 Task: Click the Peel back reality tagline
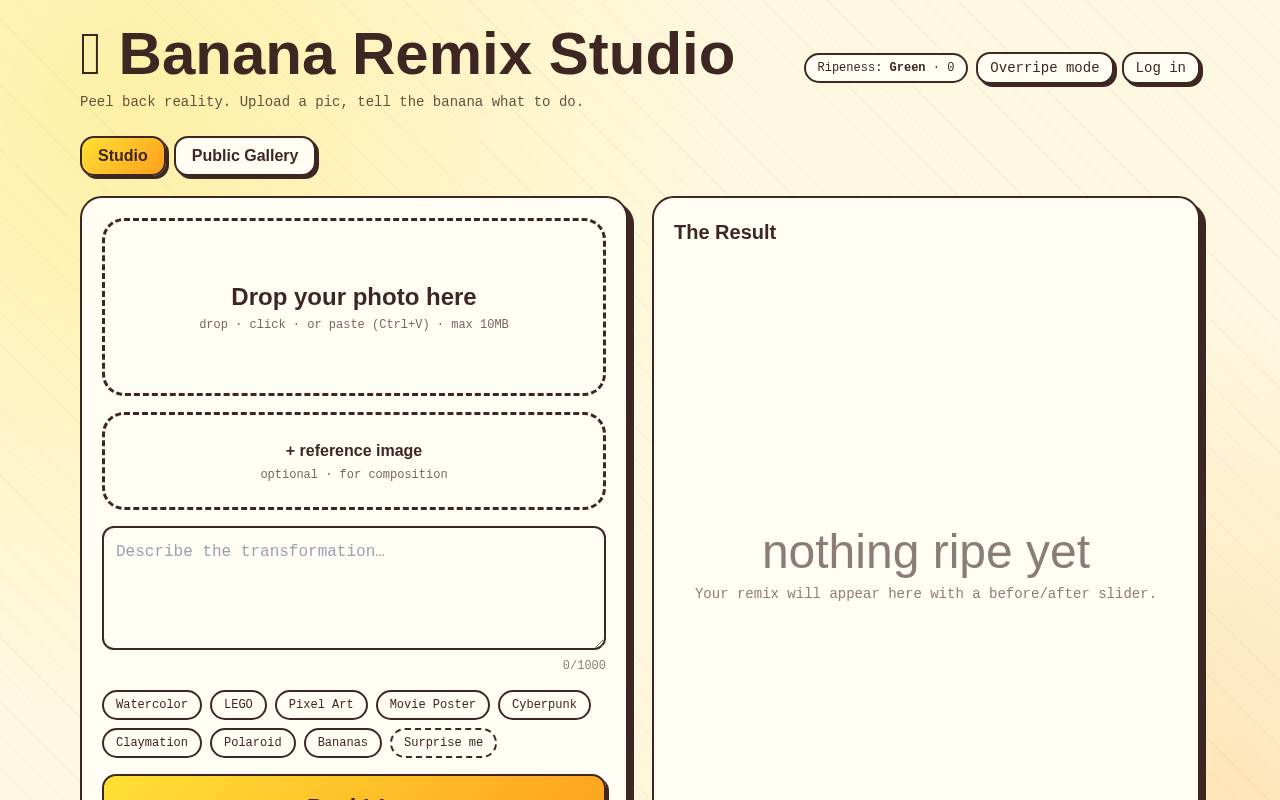pos(332,102)
